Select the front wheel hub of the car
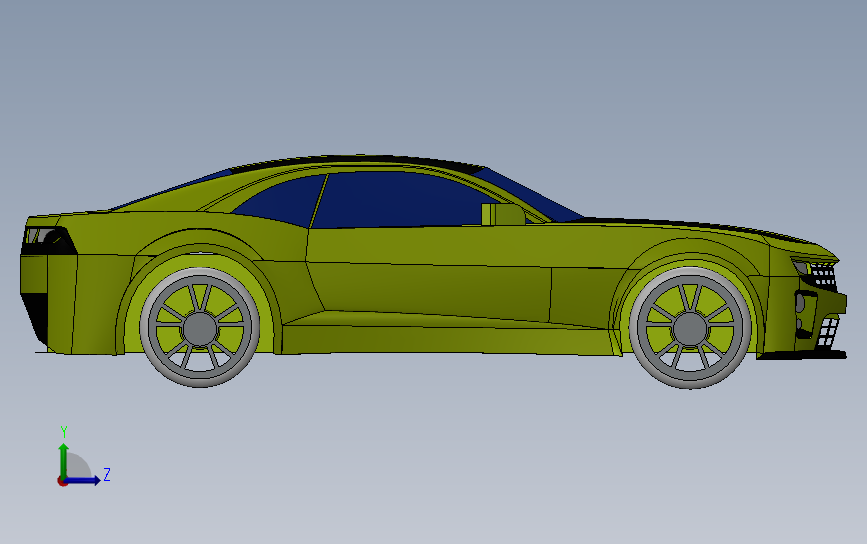The image size is (867, 544). pyautogui.click(x=690, y=328)
